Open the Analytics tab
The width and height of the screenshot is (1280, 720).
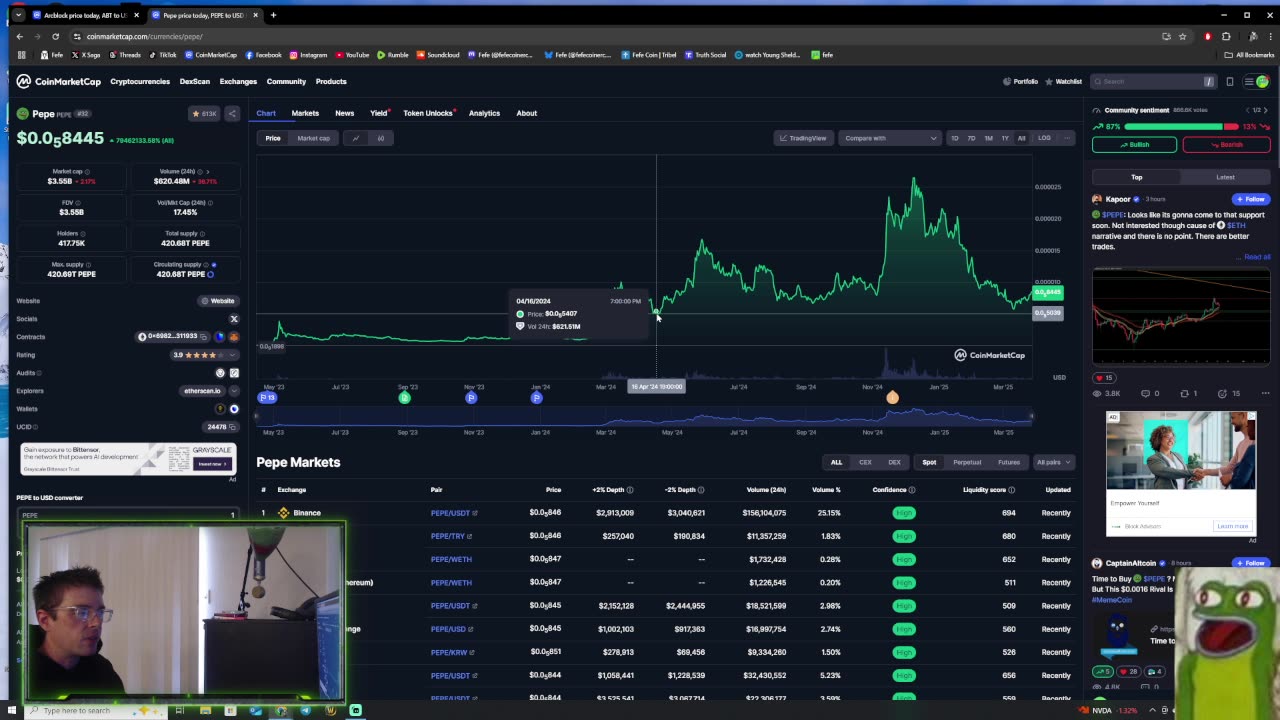pyautogui.click(x=484, y=113)
